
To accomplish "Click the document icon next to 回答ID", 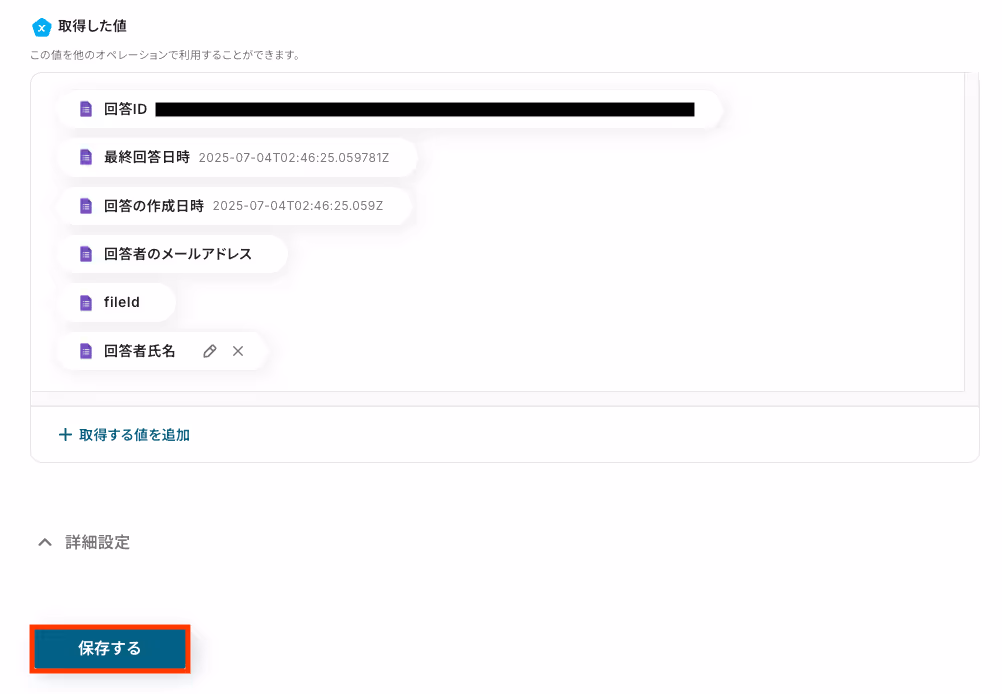I will coord(86,109).
